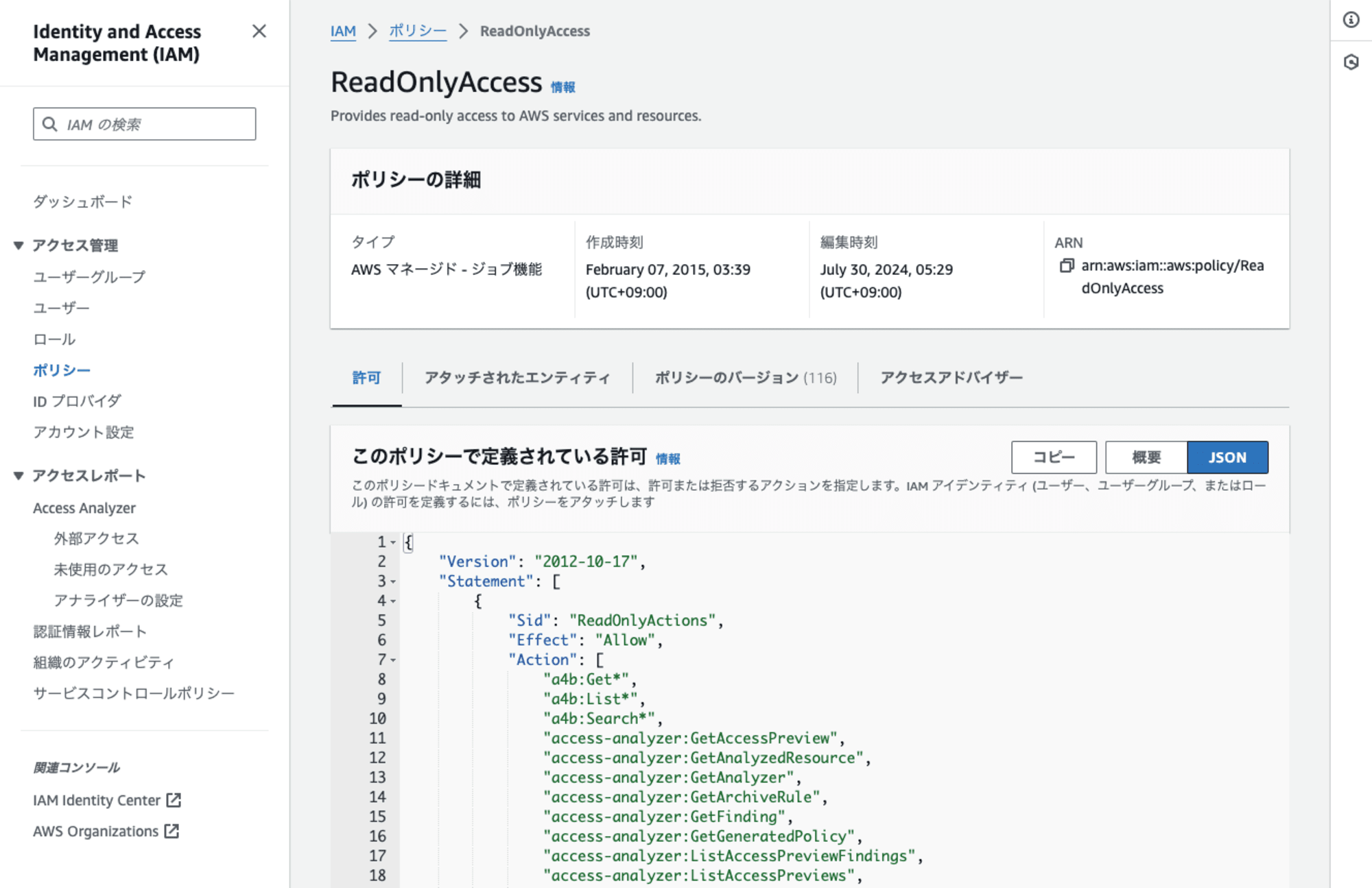Viewport: 1372px width, 888px height.
Task: Open ユーザーグループ in the sidebar
Action: [x=89, y=277]
